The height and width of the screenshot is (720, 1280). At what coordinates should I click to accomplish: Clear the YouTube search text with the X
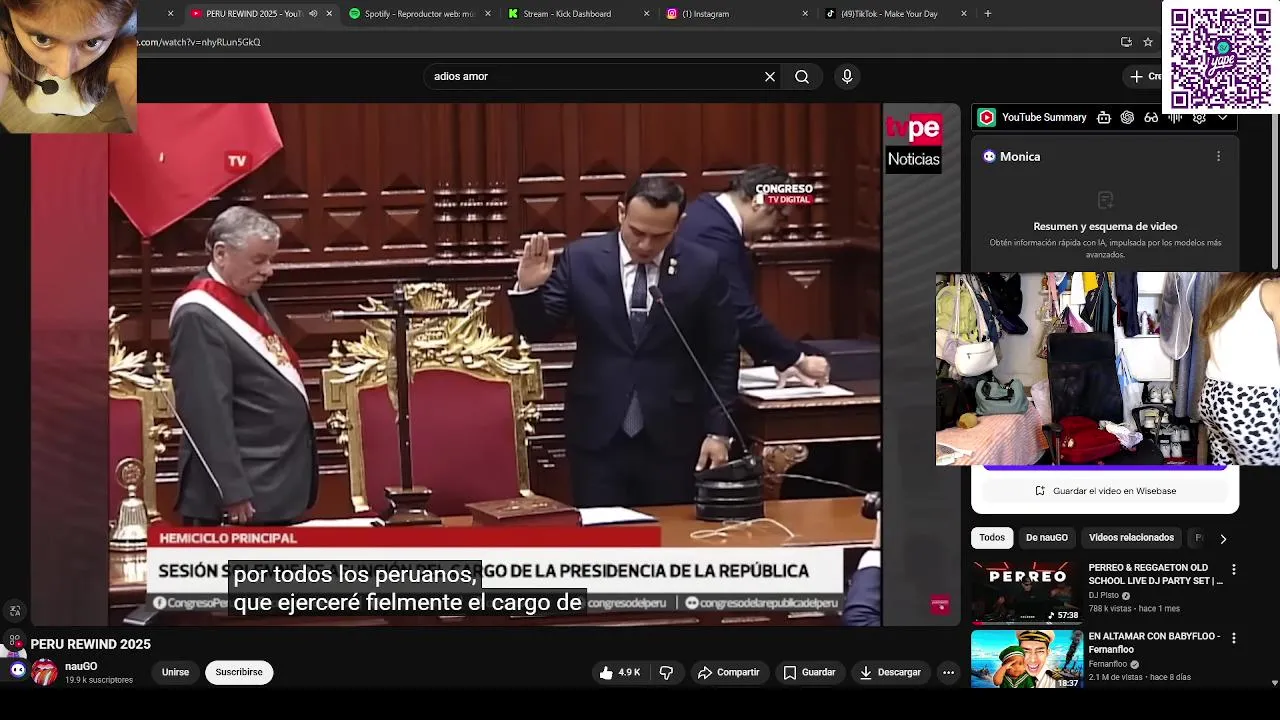pyautogui.click(x=770, y=76)
